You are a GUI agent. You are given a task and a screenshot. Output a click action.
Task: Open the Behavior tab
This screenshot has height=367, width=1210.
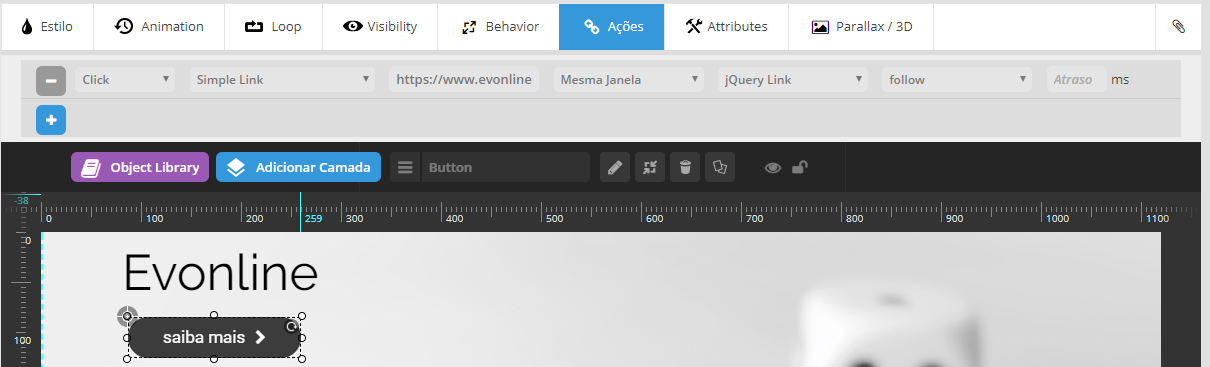tap(499, 26)
